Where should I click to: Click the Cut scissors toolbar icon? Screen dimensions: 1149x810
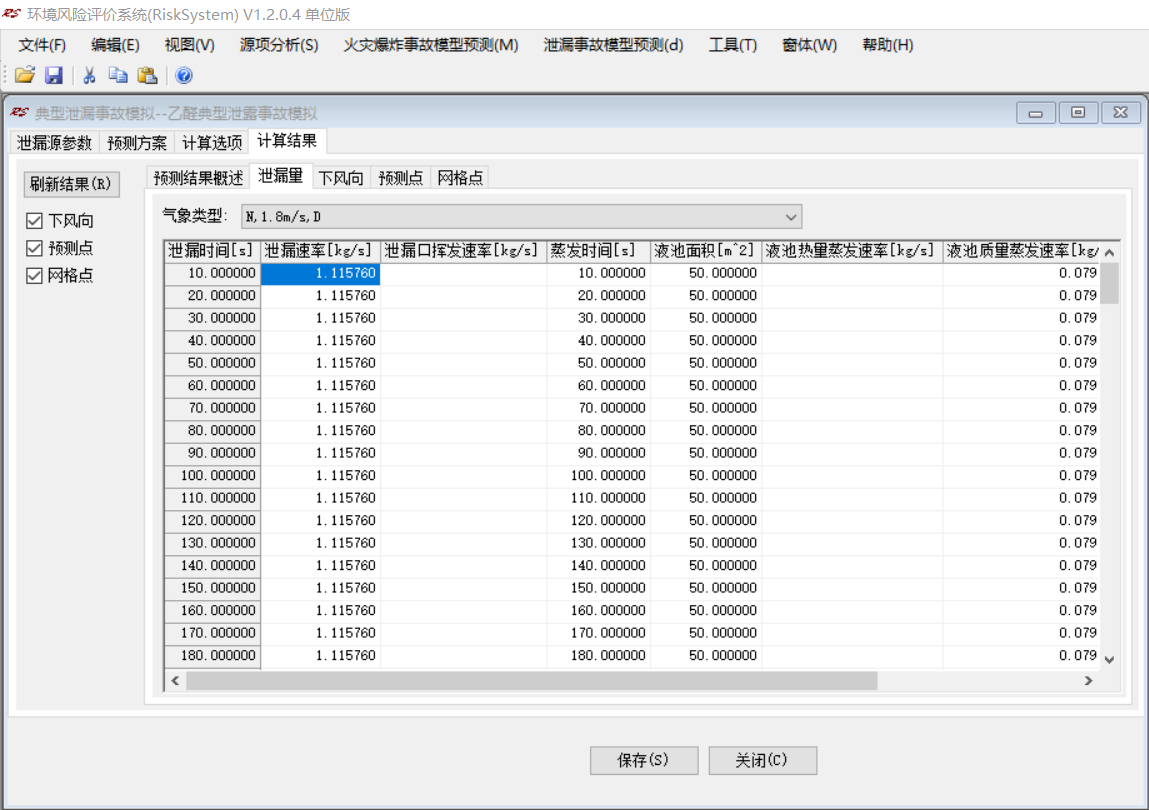89,75
